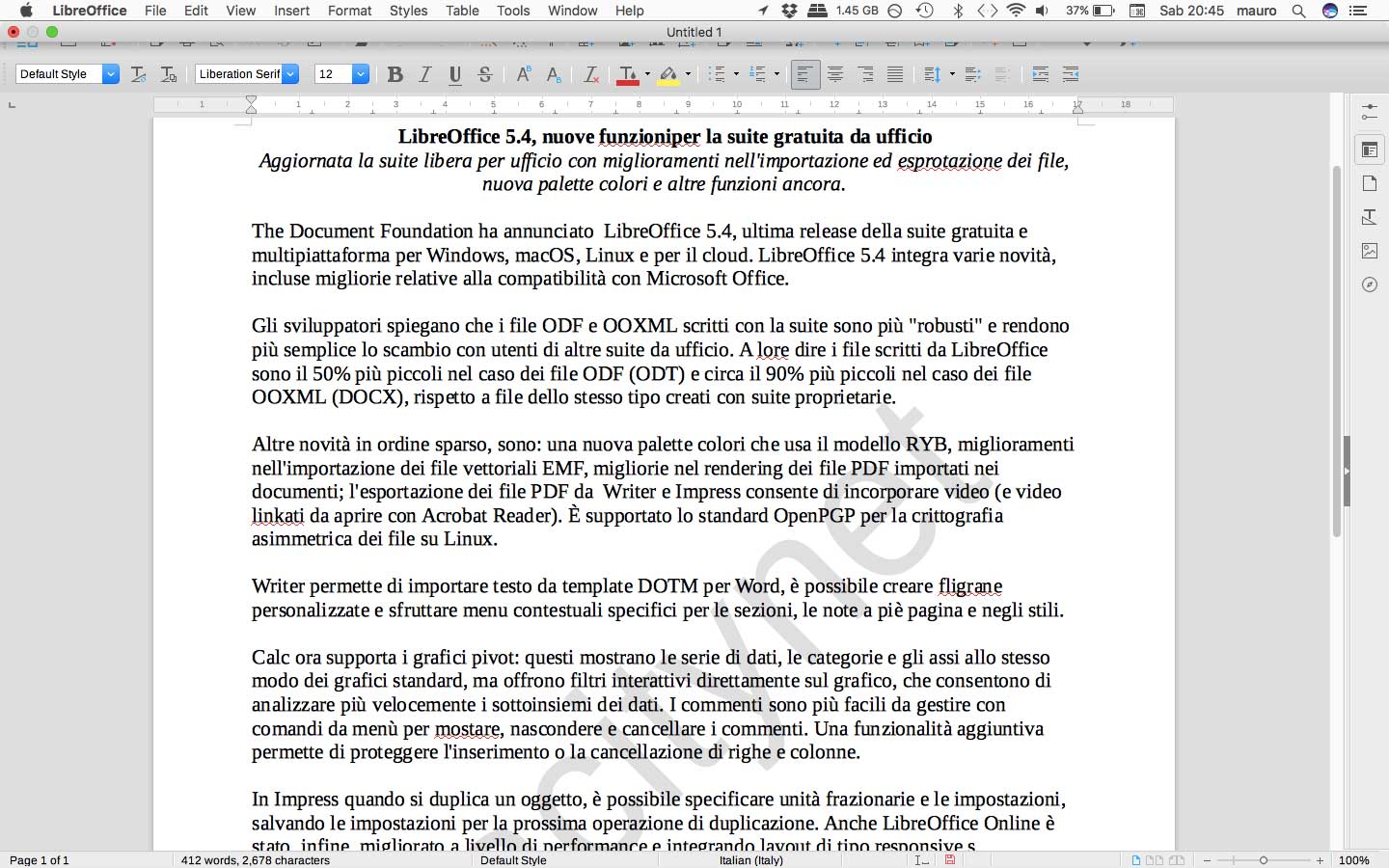Open highlighting color dropdown arrow
Screen dimensions: 1389x868
click(x=688, y=74)
